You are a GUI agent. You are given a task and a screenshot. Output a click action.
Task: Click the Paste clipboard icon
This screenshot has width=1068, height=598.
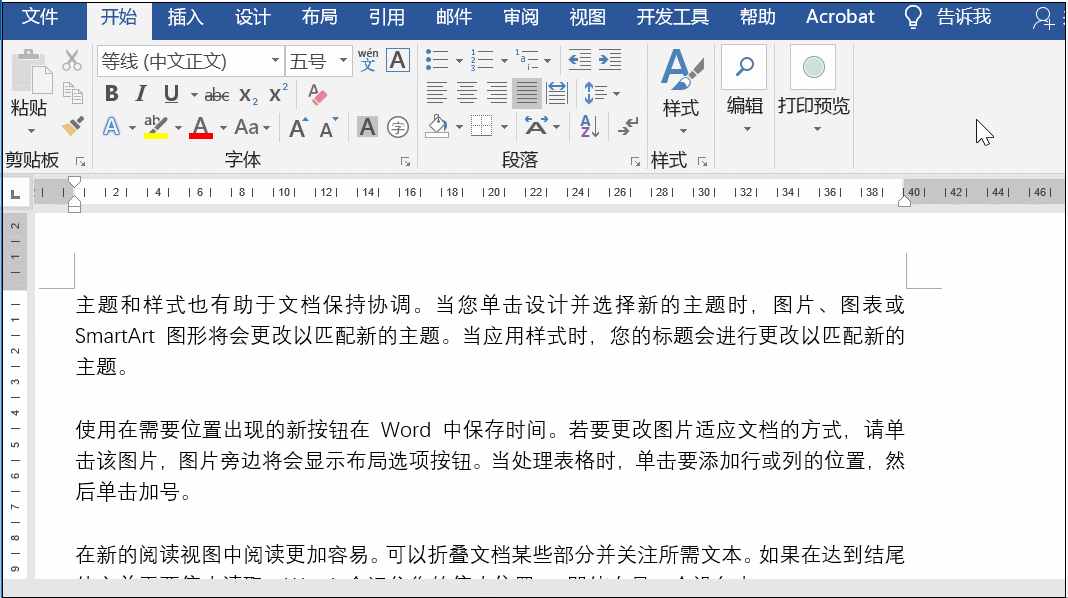(x=31, y=72)
